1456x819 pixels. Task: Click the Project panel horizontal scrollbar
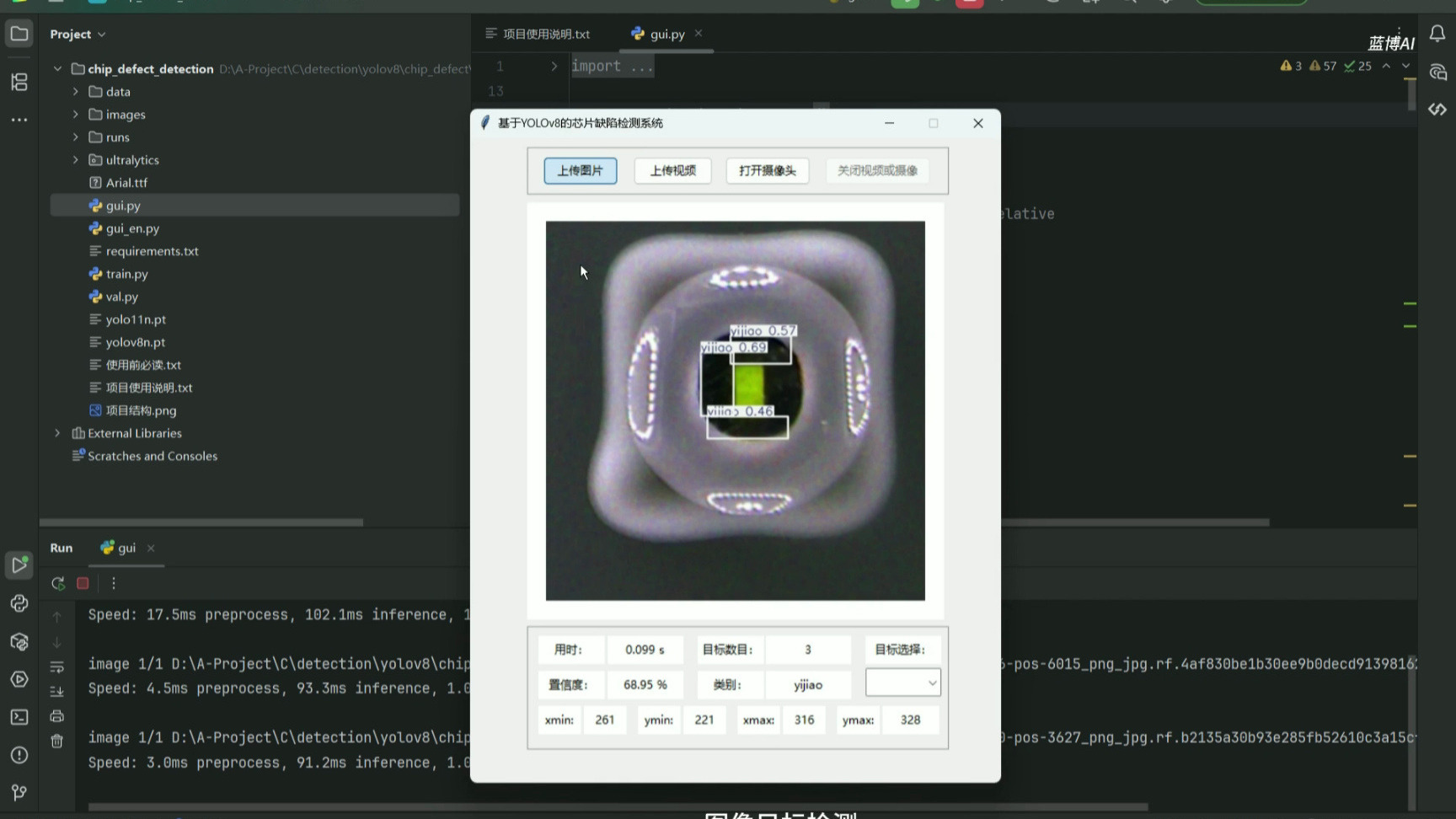[201, 522]
